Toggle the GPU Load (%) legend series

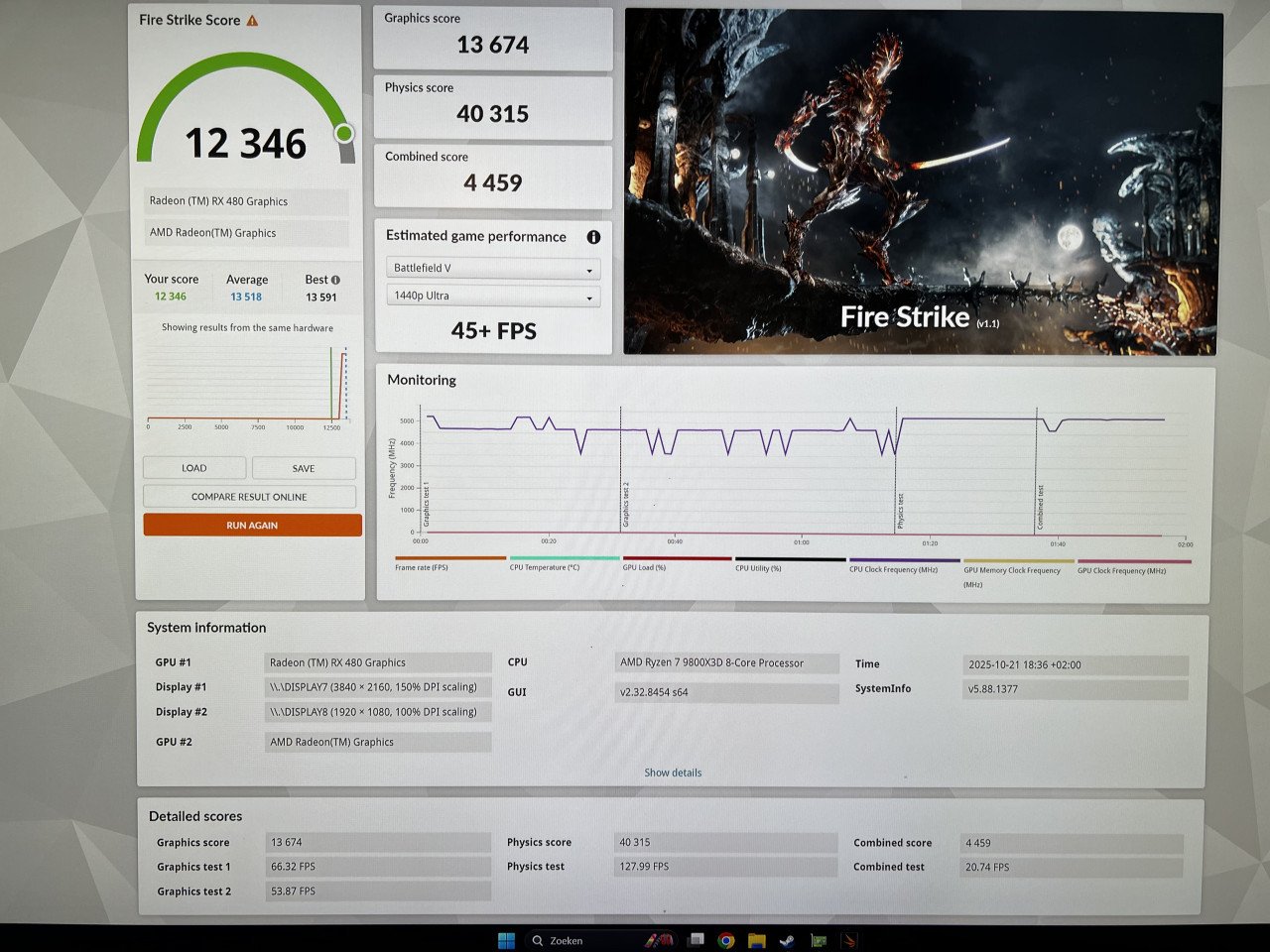[x=644, y=567]
